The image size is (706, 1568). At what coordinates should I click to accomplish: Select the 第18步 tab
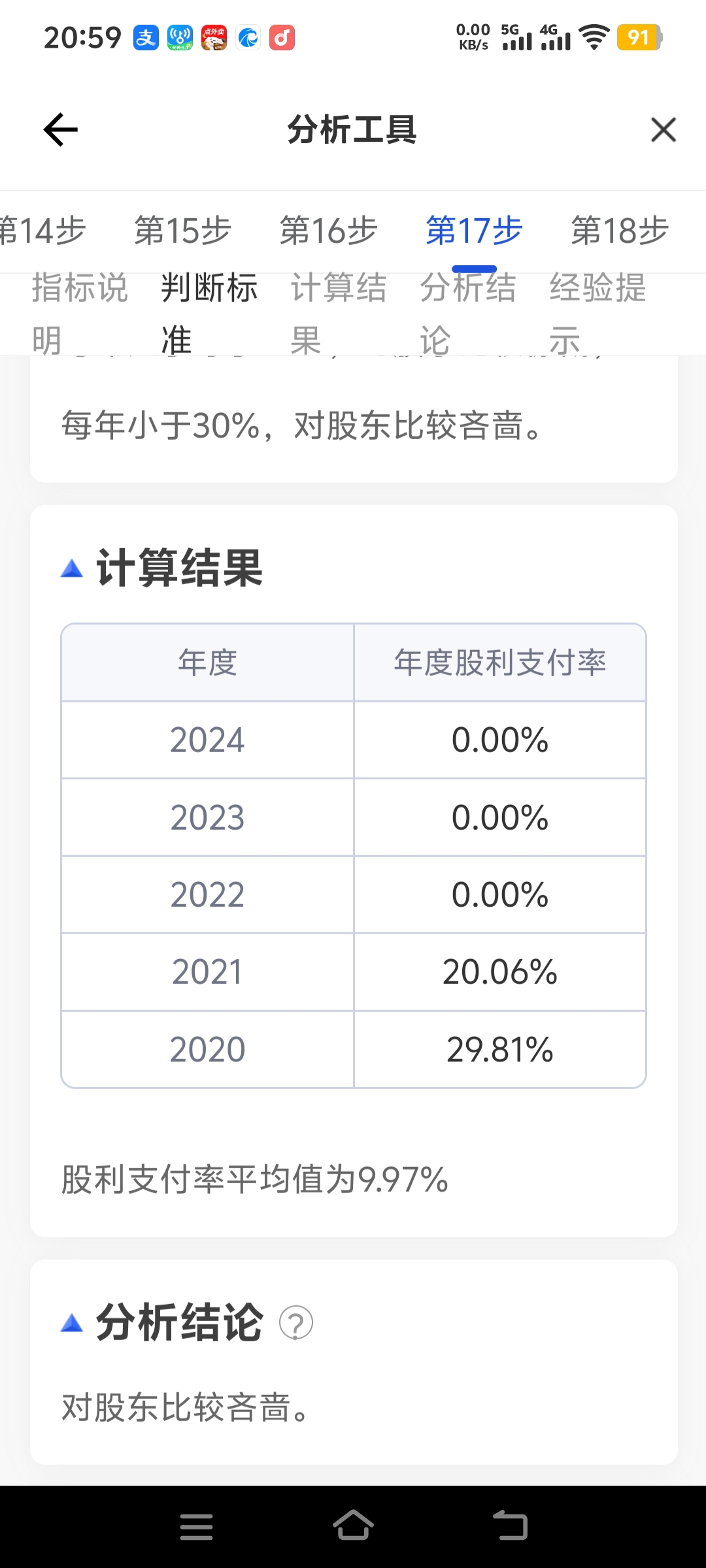click(x=620, y=231)
